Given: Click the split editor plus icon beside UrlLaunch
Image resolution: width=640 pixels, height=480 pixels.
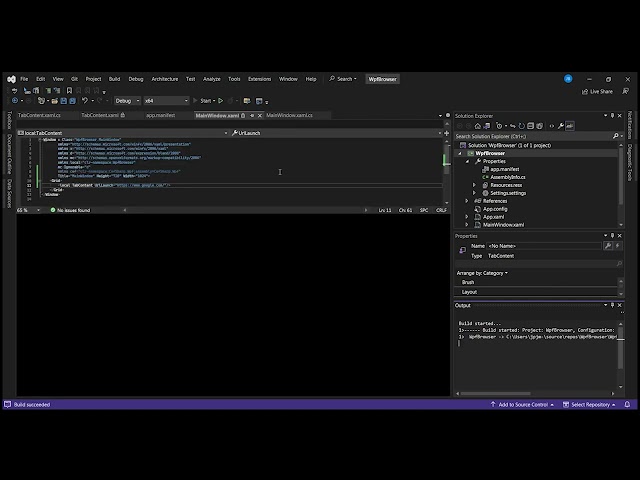Looking at the screenshot, I should click(447, 133).
